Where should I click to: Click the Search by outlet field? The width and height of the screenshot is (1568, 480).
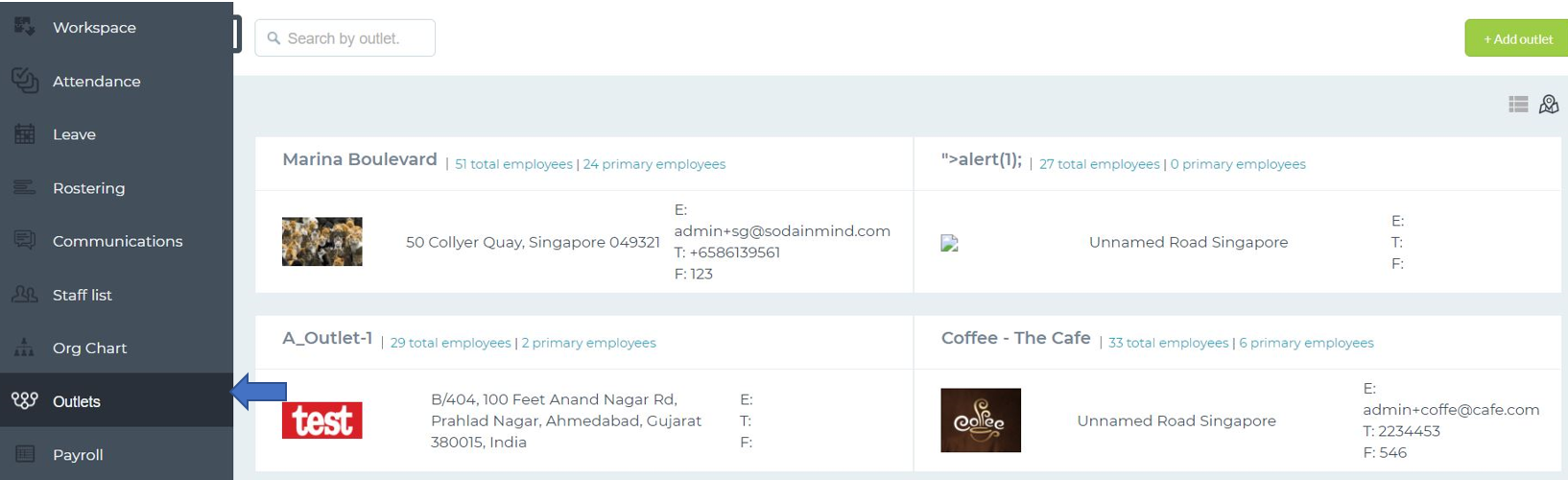(344, 38)
